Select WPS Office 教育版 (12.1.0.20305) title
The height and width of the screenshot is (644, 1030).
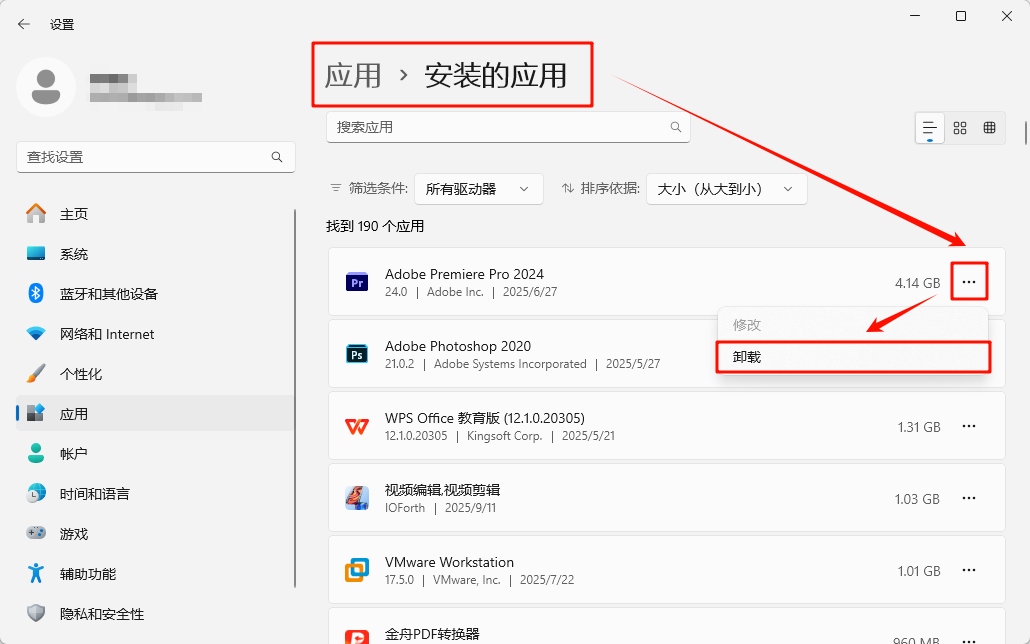coord(485,418)
